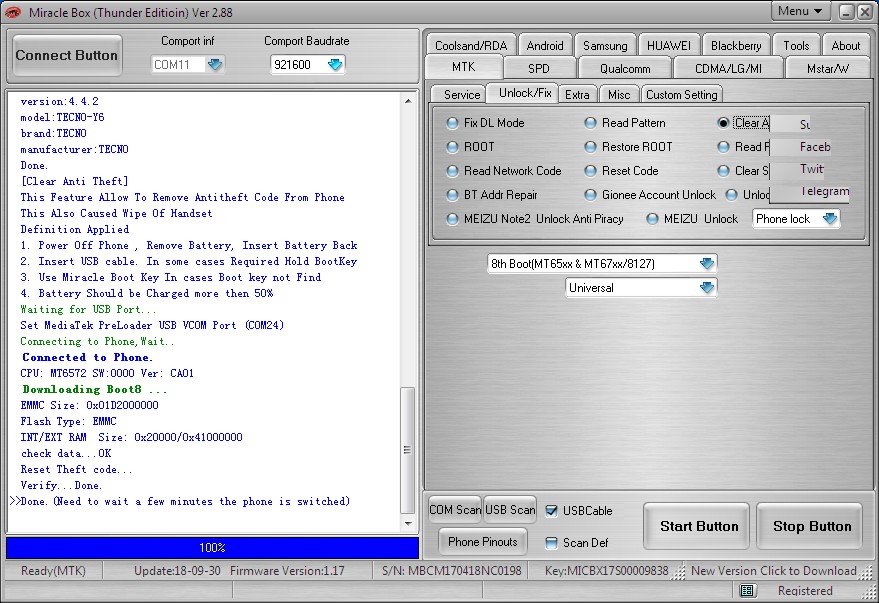Click the Firmware Version:1.17 status text
Screen dimensions: 879x603
(287, 570)
